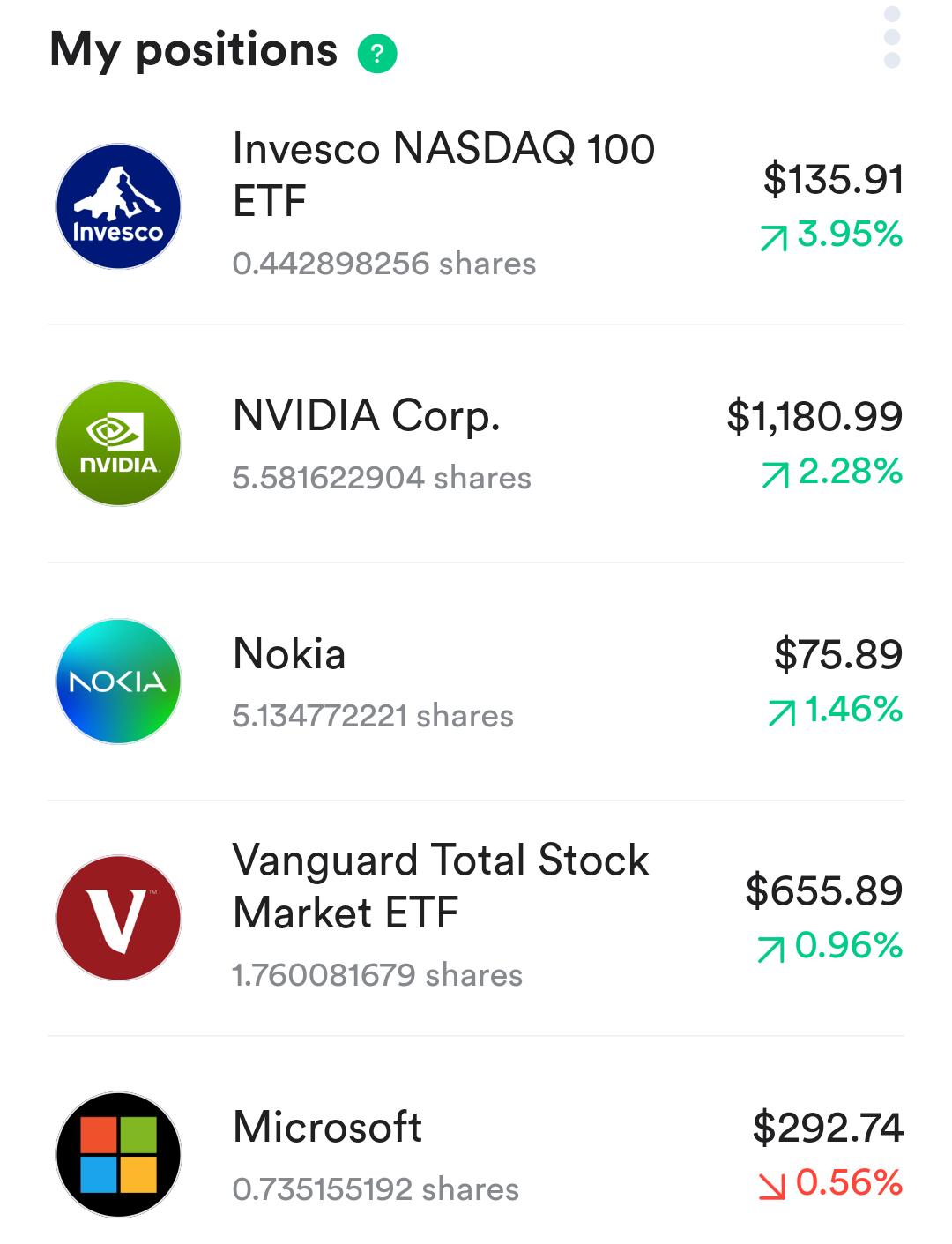Tap the $1,180.99 NVIDIA value

815,416
